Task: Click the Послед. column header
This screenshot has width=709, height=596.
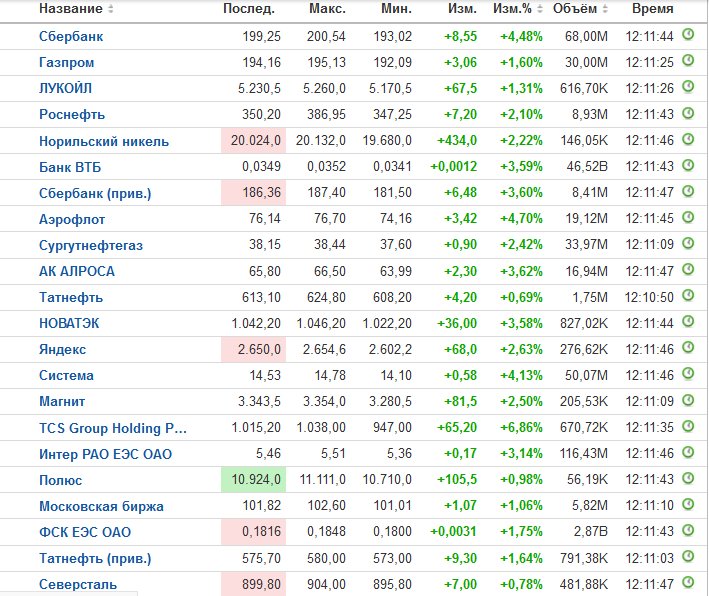Action: pos(249,9)
